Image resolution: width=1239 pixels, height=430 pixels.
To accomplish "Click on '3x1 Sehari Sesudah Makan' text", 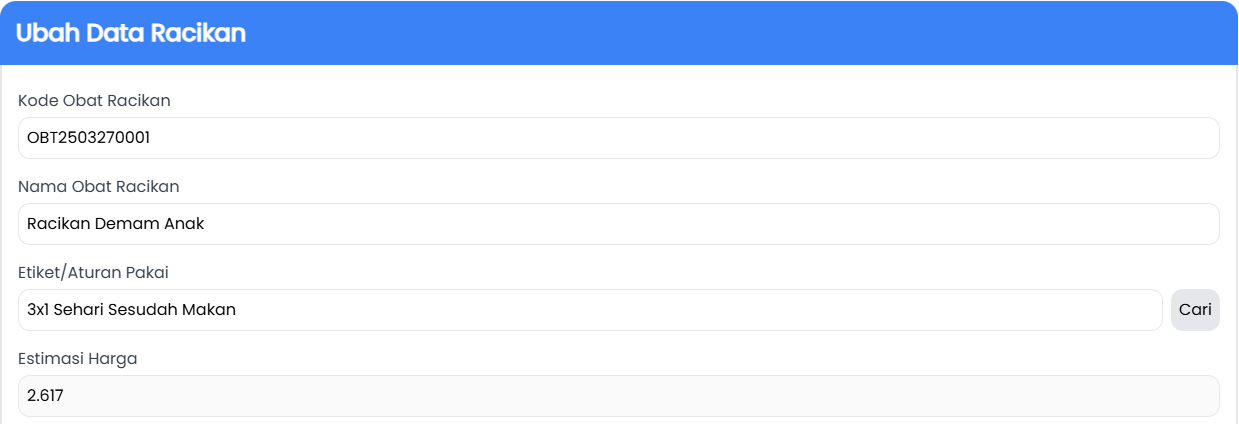I will pos(131,310).
